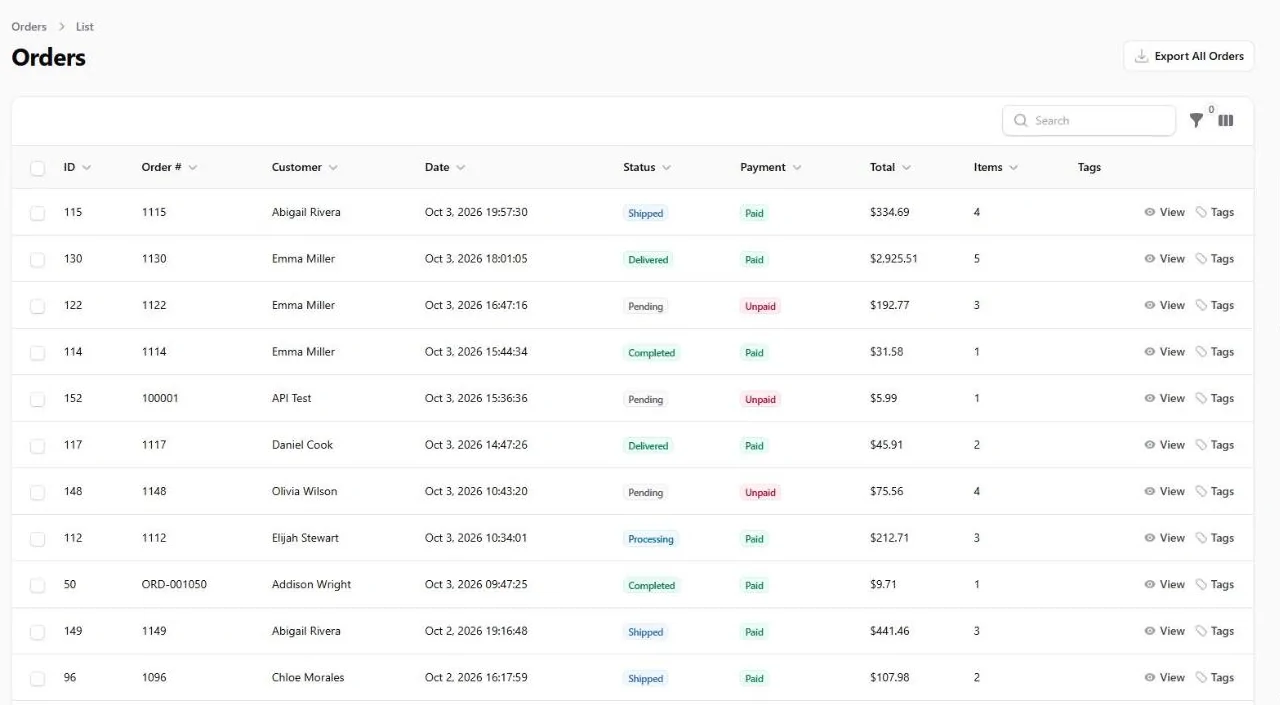
Task: Click eye icon for order 1096
Action: pyautogui.click(x=1150, y=677)
